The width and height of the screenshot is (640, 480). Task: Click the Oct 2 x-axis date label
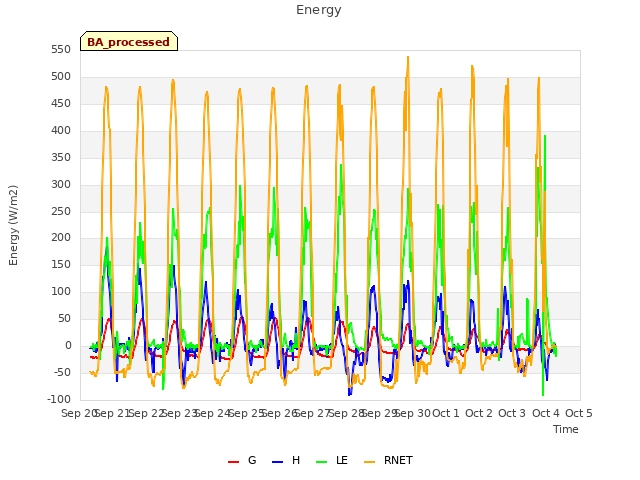tap(479, 413)
